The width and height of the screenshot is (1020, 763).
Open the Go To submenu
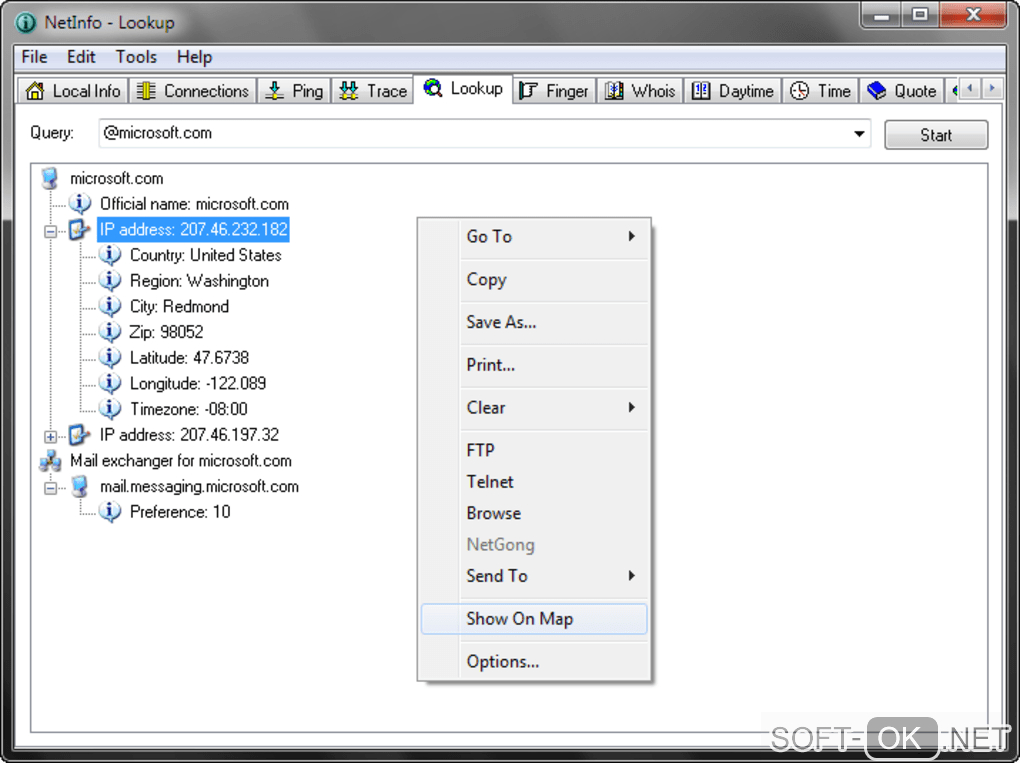pos(534,237)
